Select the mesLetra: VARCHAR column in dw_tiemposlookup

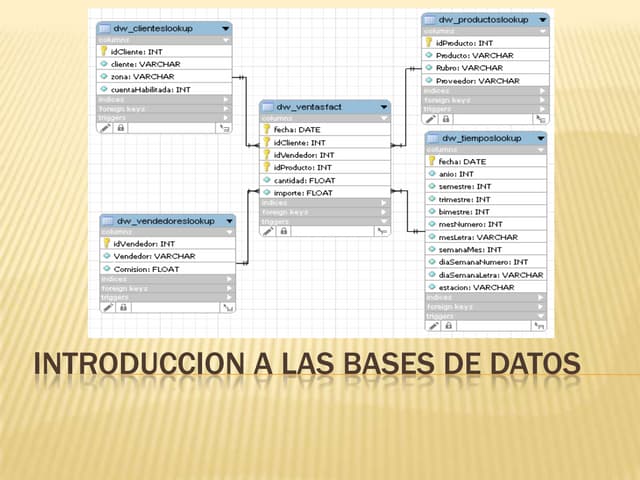478,237
